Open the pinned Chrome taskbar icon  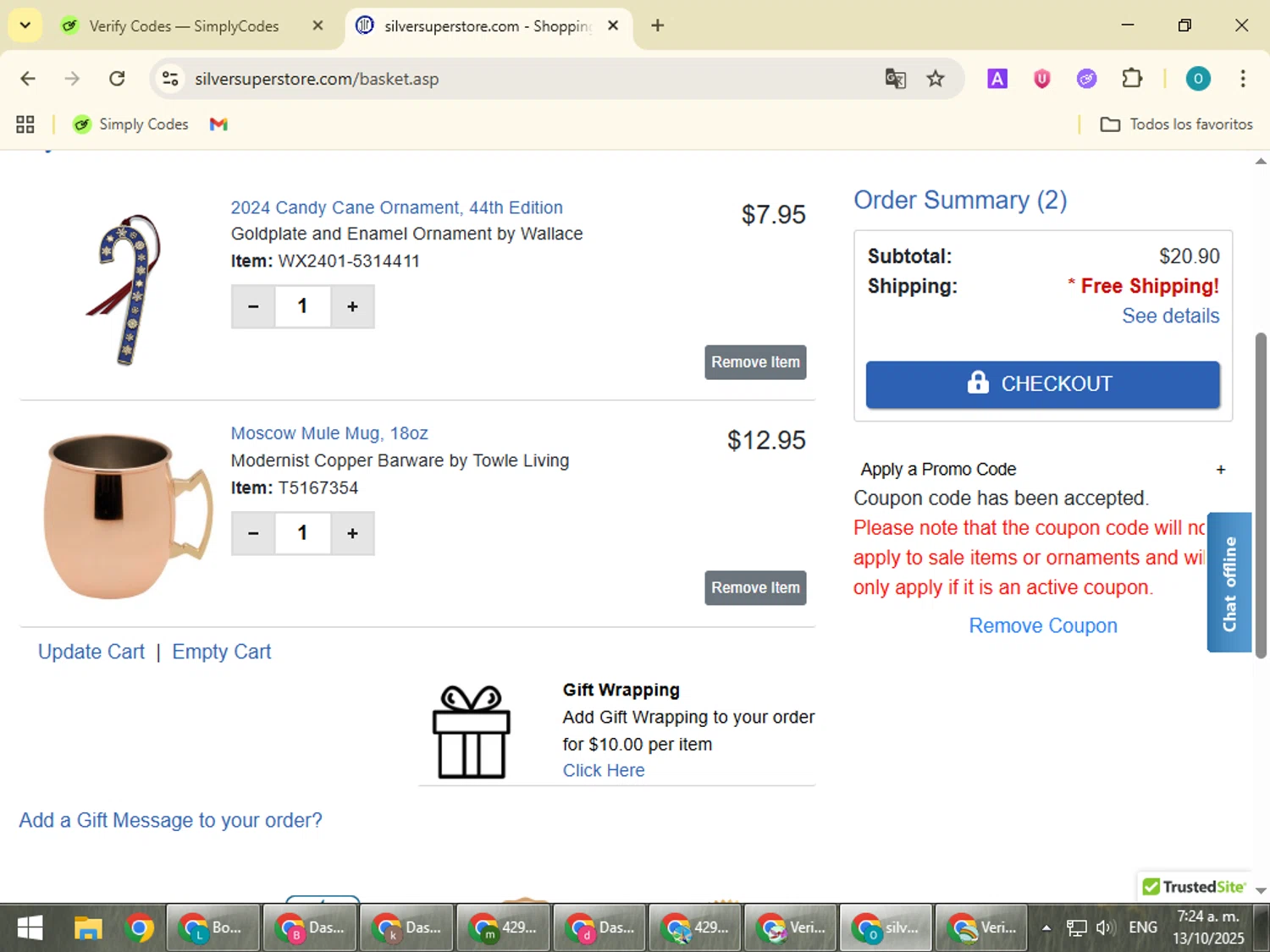pos(139,928)
